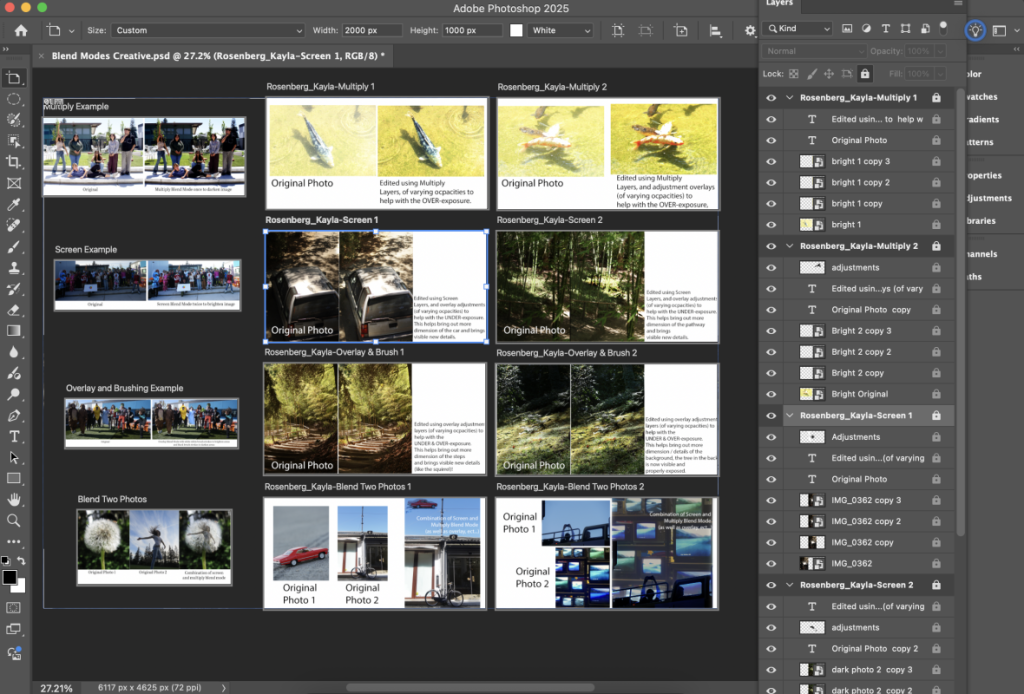Screen dimensions: 1024x694
Task: Open the artboard settings gear
Action: pos(750,30)
